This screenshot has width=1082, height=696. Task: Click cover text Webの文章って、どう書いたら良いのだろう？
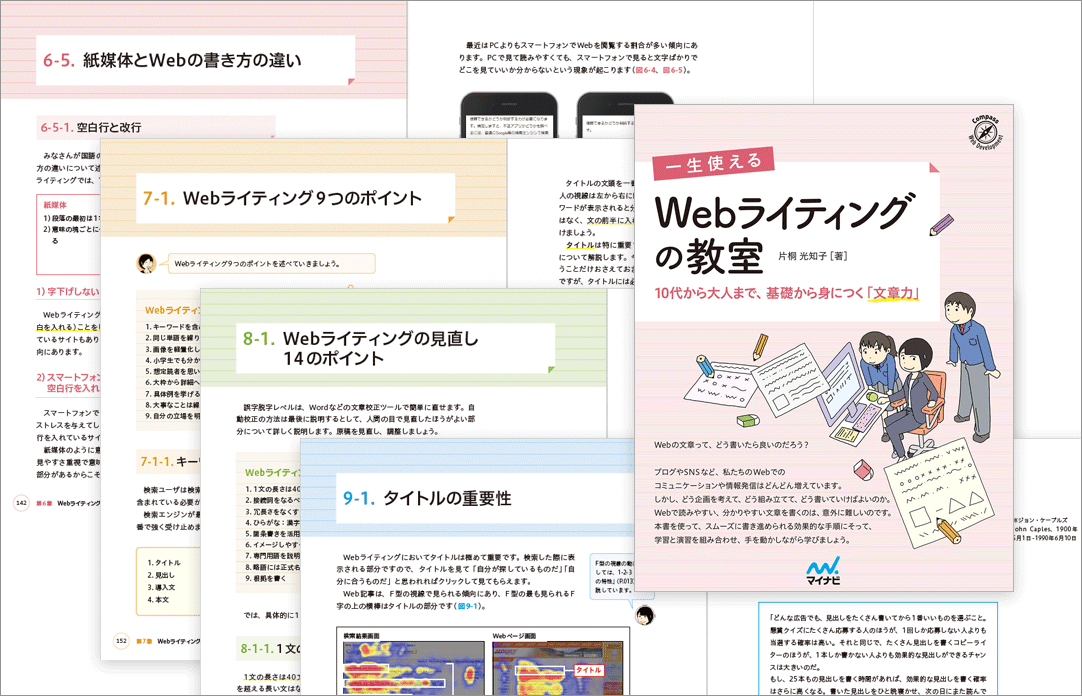click(731, 445)
